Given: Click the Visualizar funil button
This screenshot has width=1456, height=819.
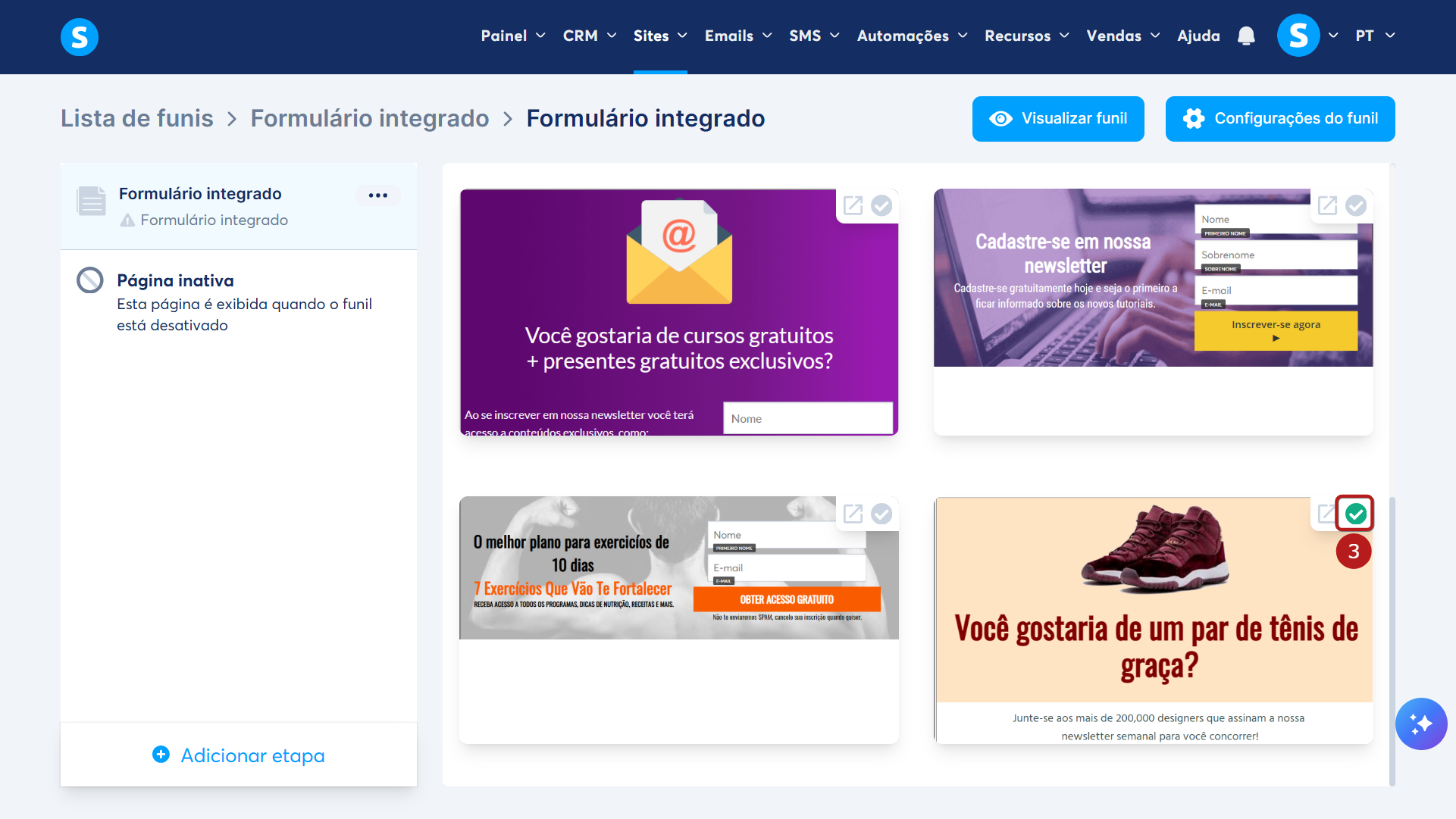Looking at the screenshot, I should coord(1058,119).
